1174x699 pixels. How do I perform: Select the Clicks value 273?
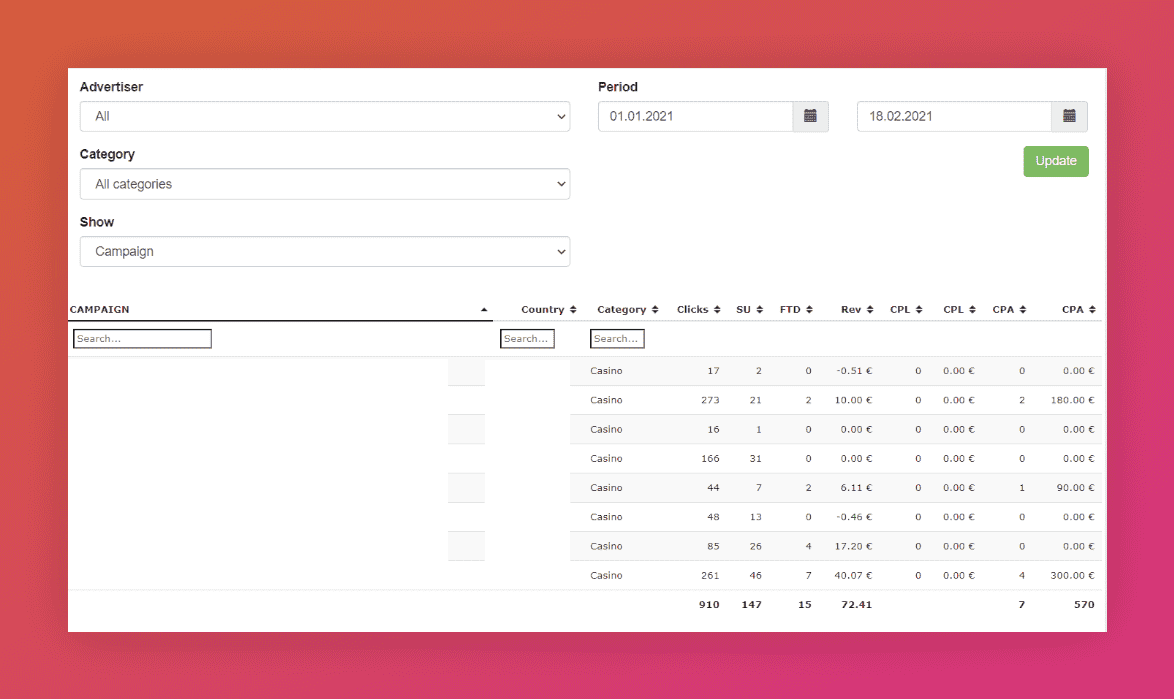tap(710, 400)
